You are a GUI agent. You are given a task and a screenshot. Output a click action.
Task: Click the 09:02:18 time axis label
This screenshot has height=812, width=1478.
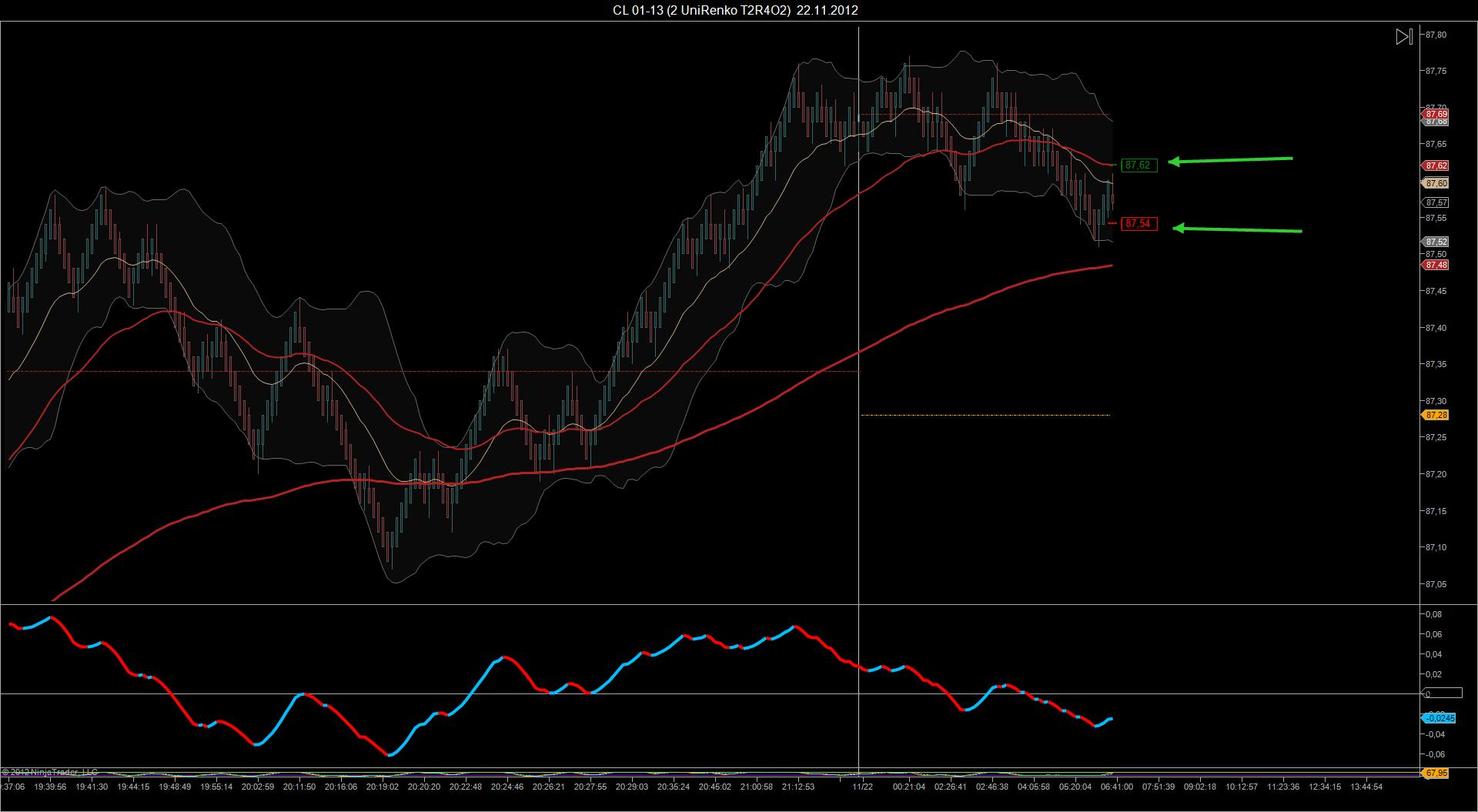point(1200,787)
